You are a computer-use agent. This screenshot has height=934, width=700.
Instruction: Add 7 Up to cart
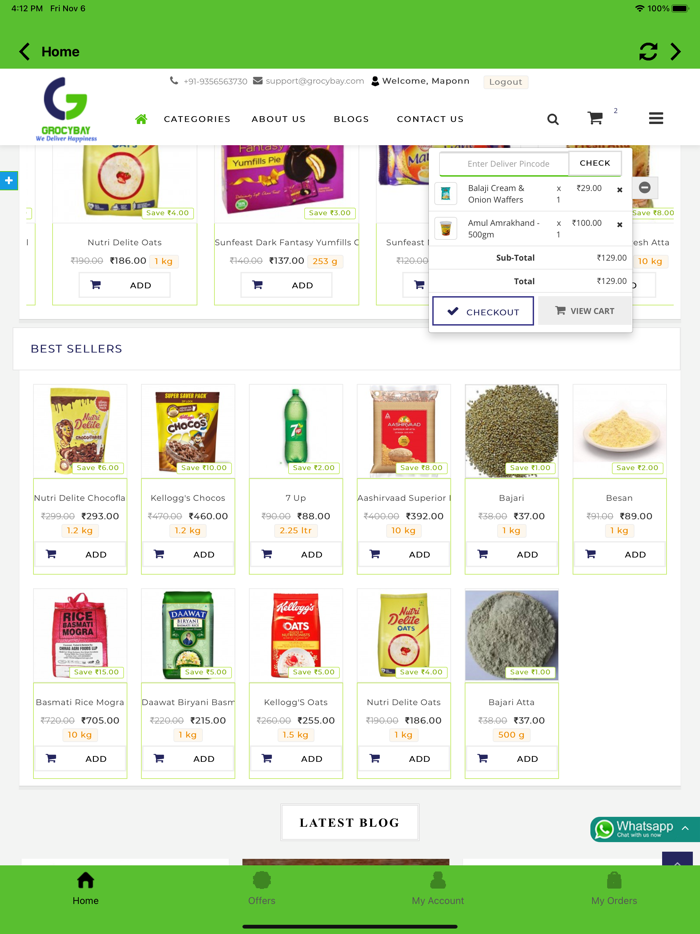[x=295, y=555]
